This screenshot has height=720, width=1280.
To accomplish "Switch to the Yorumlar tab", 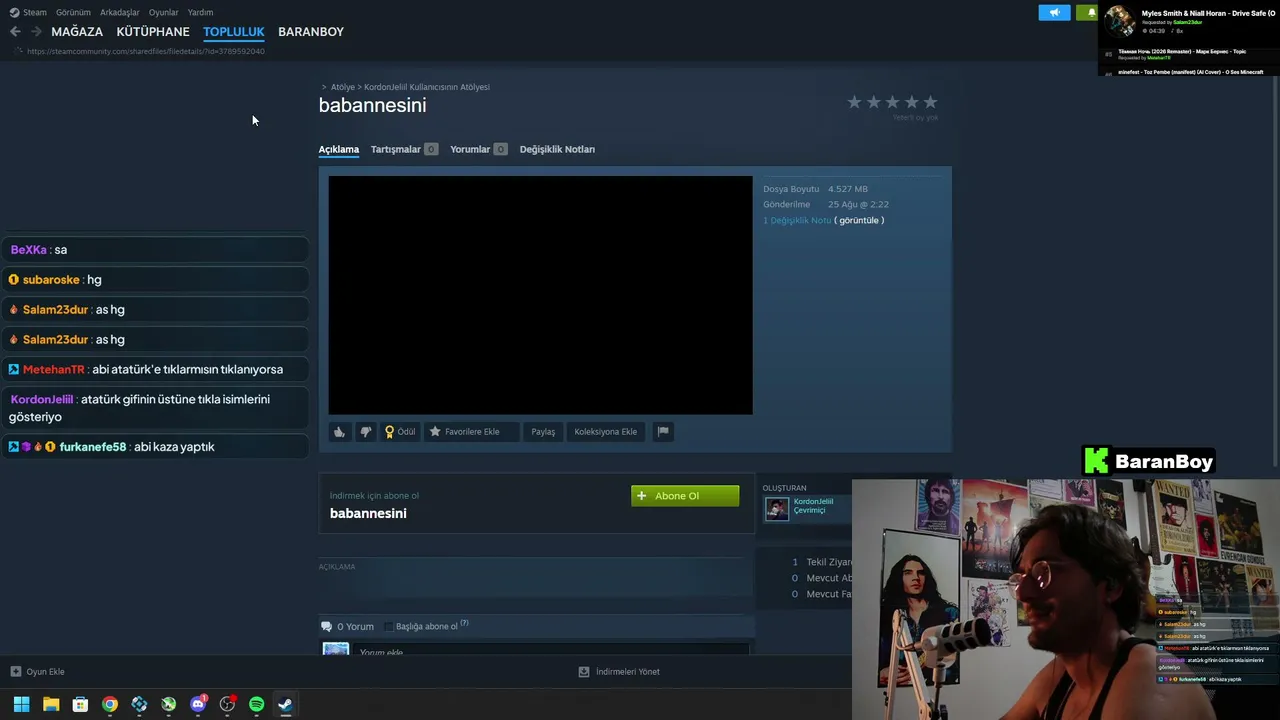I will point(478,150).
